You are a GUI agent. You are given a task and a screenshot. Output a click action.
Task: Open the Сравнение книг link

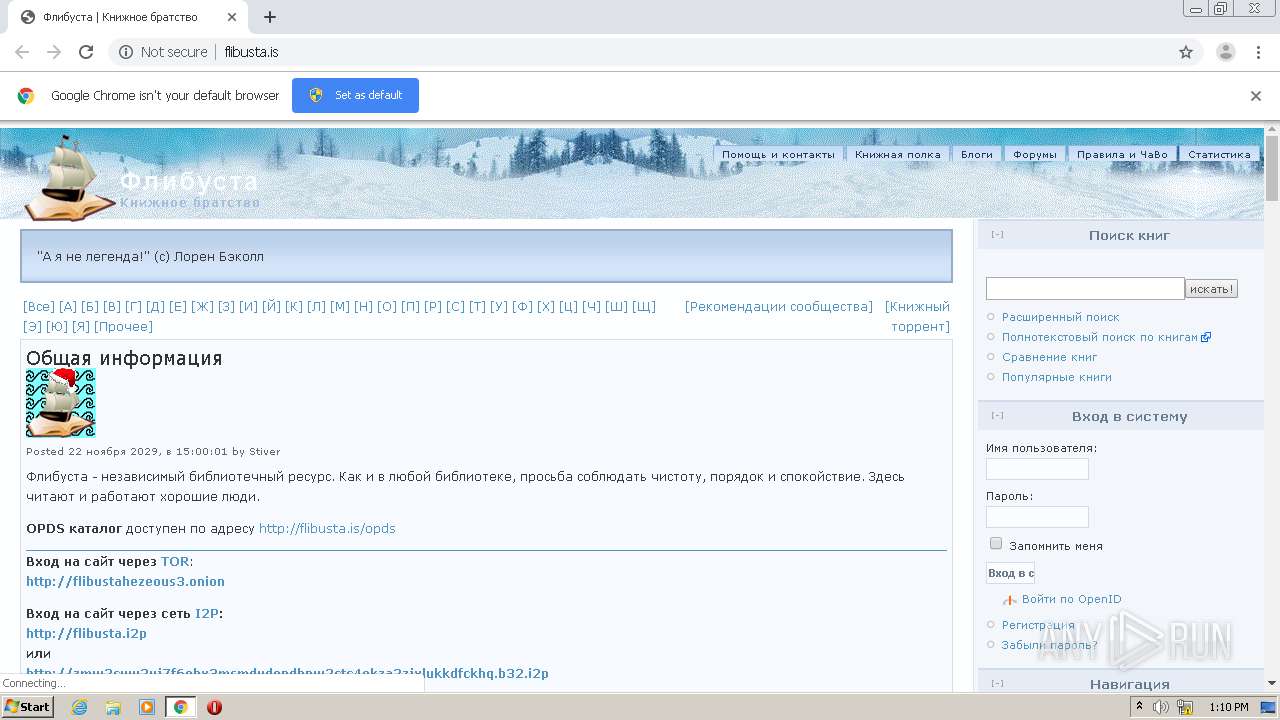click(x=1049, y=357)
